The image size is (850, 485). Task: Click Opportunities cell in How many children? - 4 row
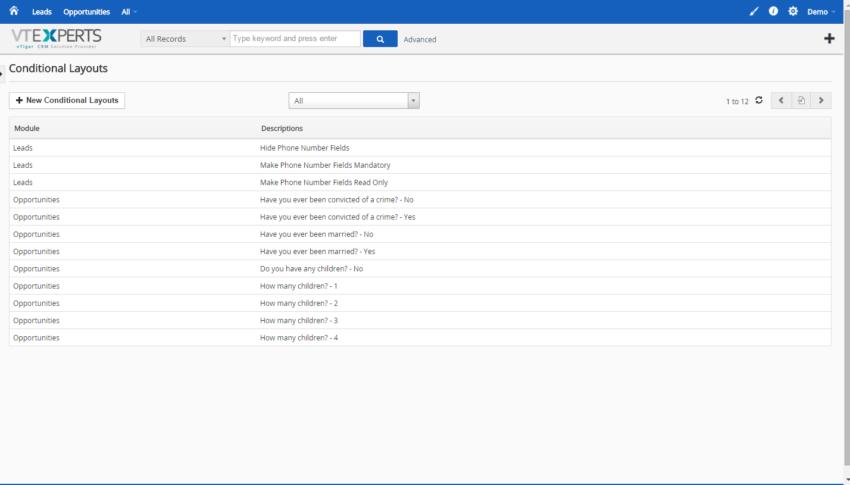36,338
